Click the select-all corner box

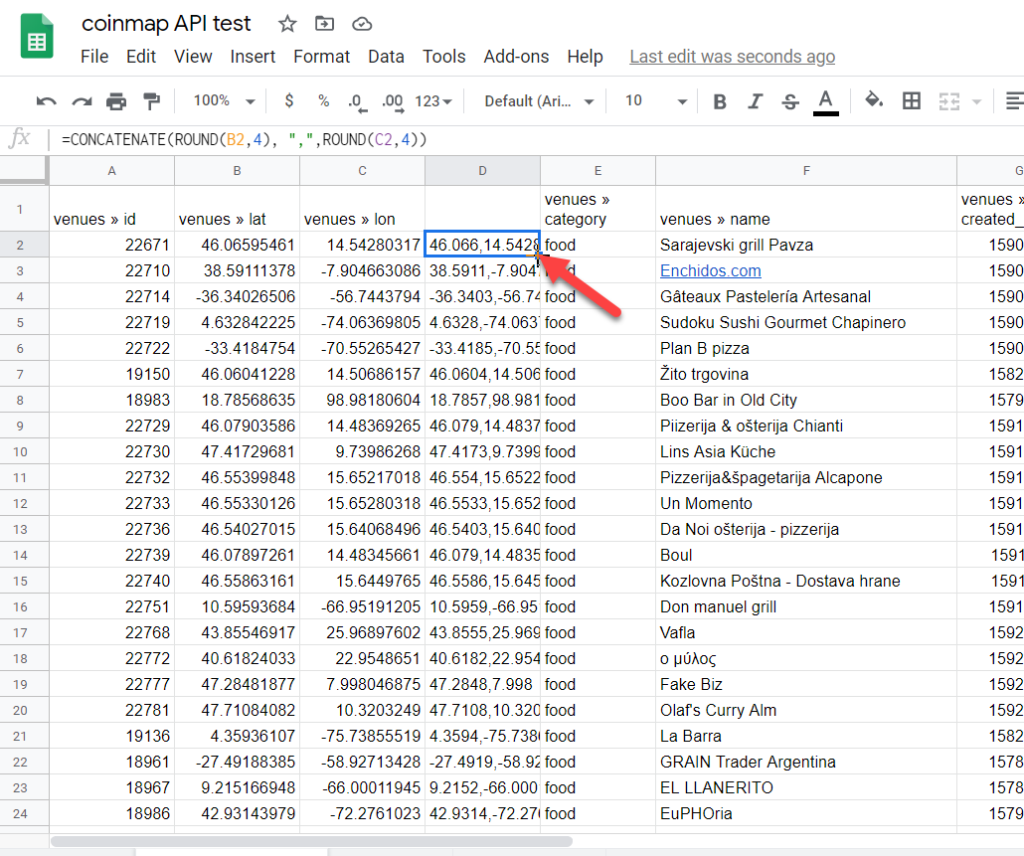[24, 171]
